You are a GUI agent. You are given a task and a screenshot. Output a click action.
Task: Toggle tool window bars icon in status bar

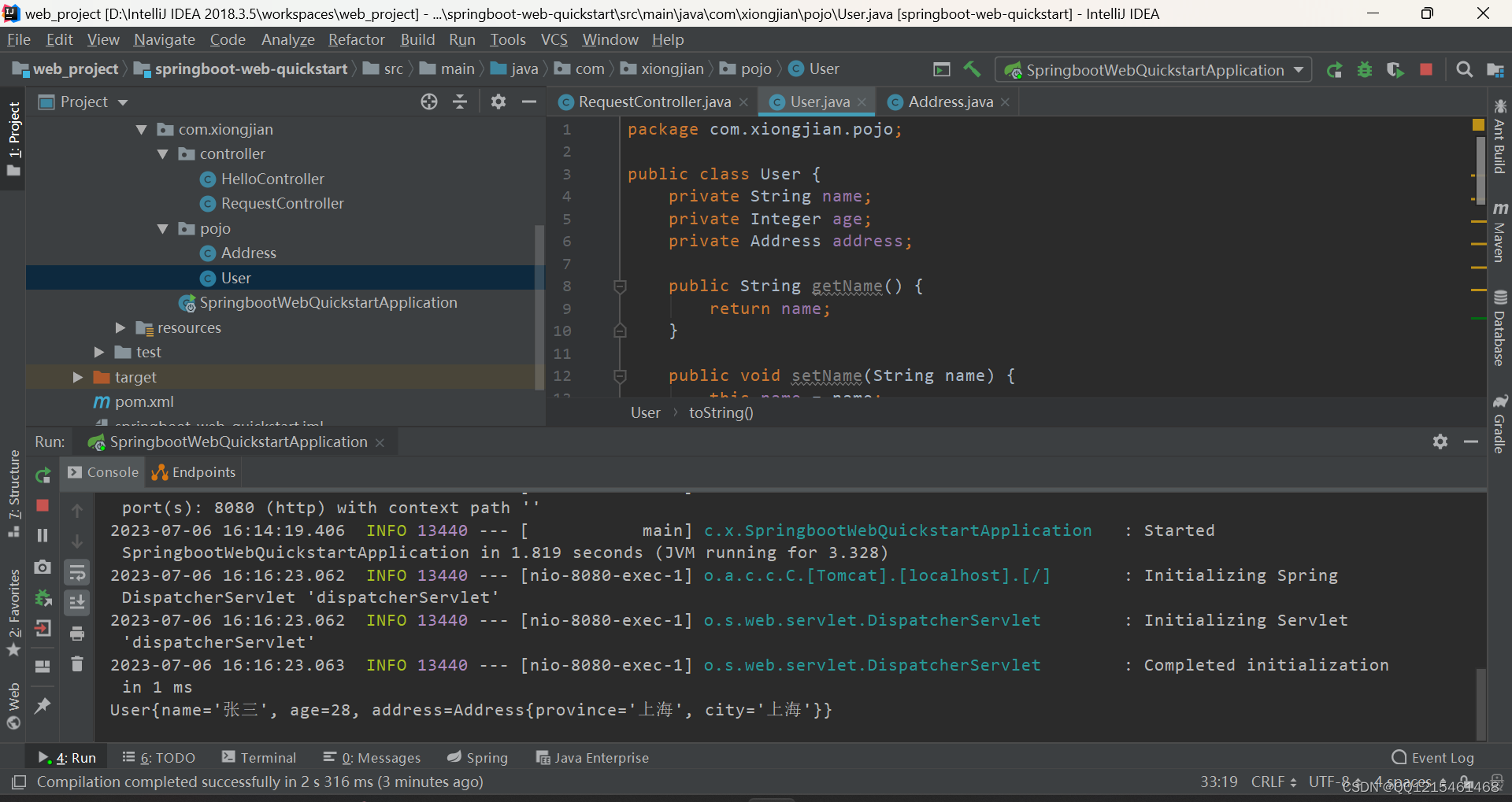click(19, 782)
